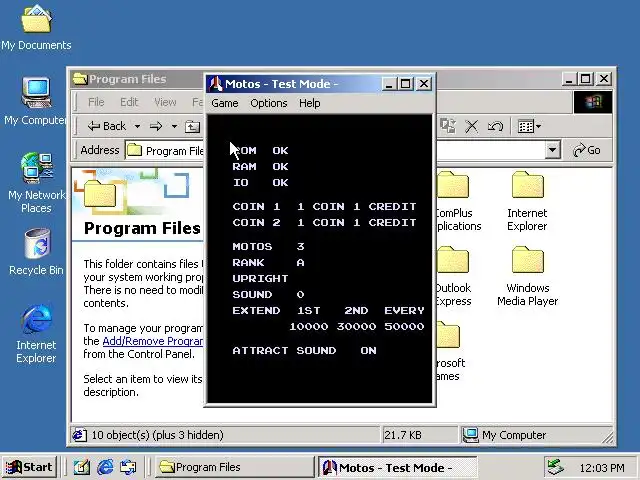This screenshot has width=640, height=480.
Task: Click 'COIN 2' line in Motos test screen
Action: pos(324,222)
